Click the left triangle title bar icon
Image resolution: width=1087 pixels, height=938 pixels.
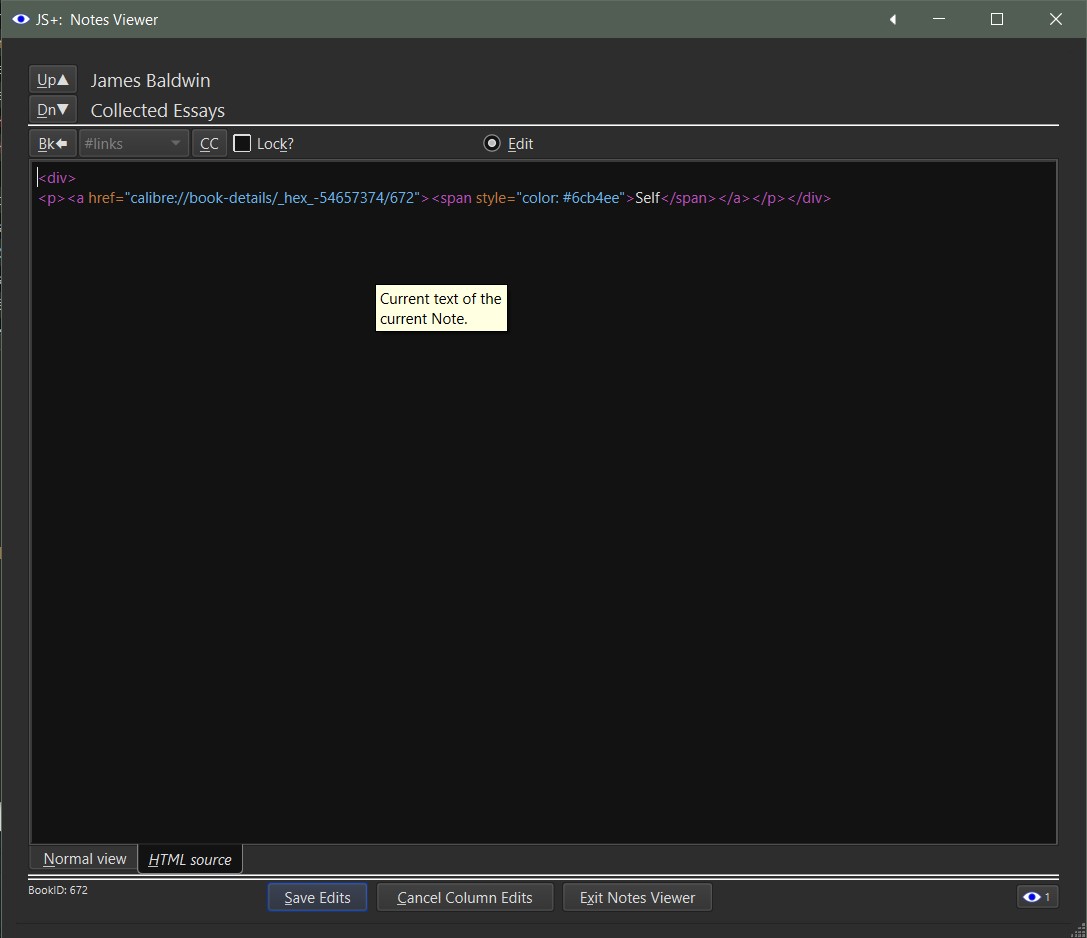click(x=893, y=19)
